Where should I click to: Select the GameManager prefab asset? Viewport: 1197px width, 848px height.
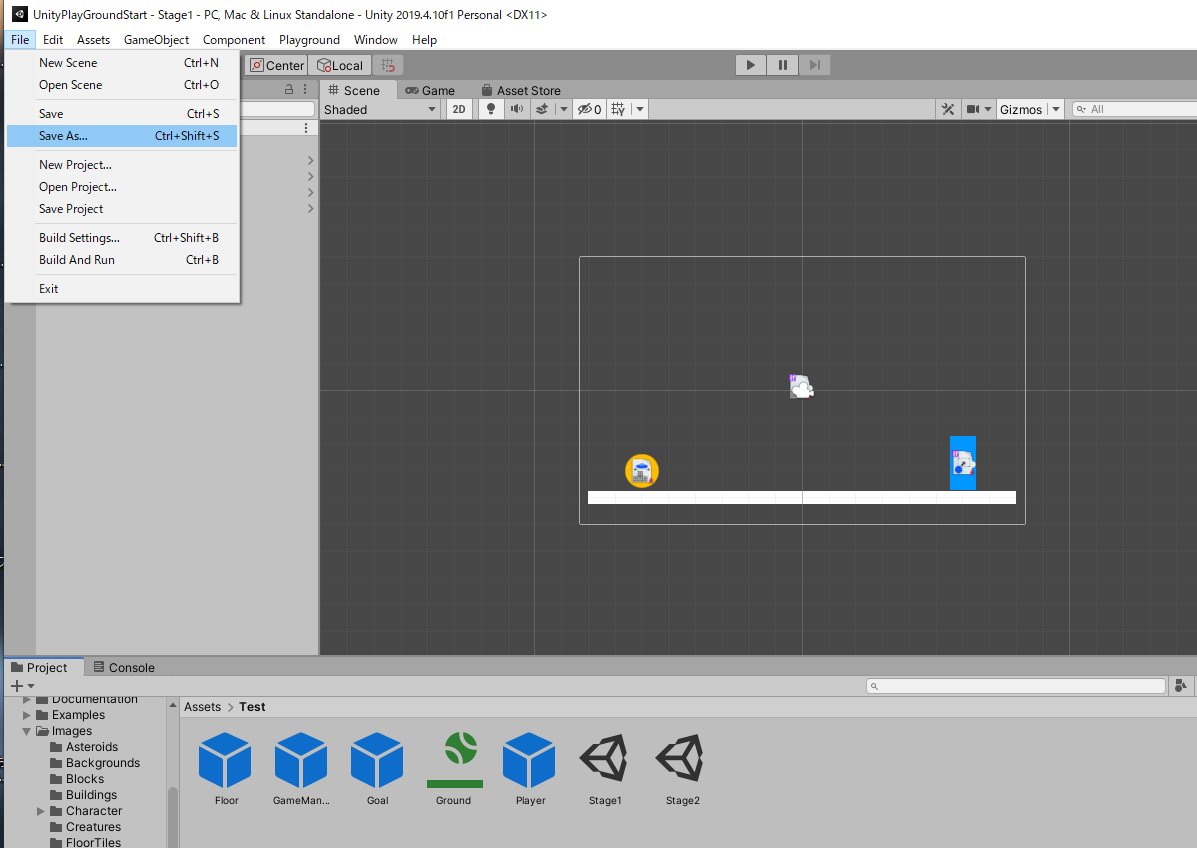[301, 768]
